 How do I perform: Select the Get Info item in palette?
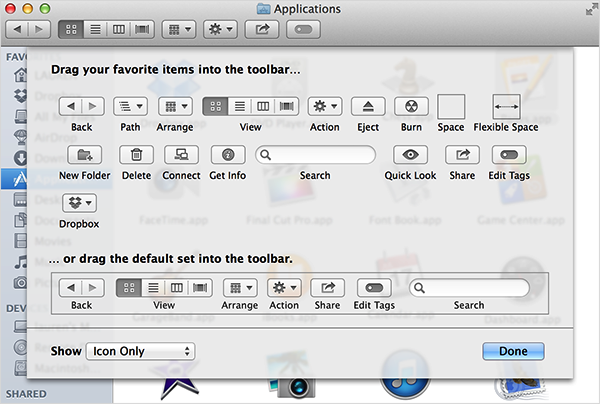228,155
